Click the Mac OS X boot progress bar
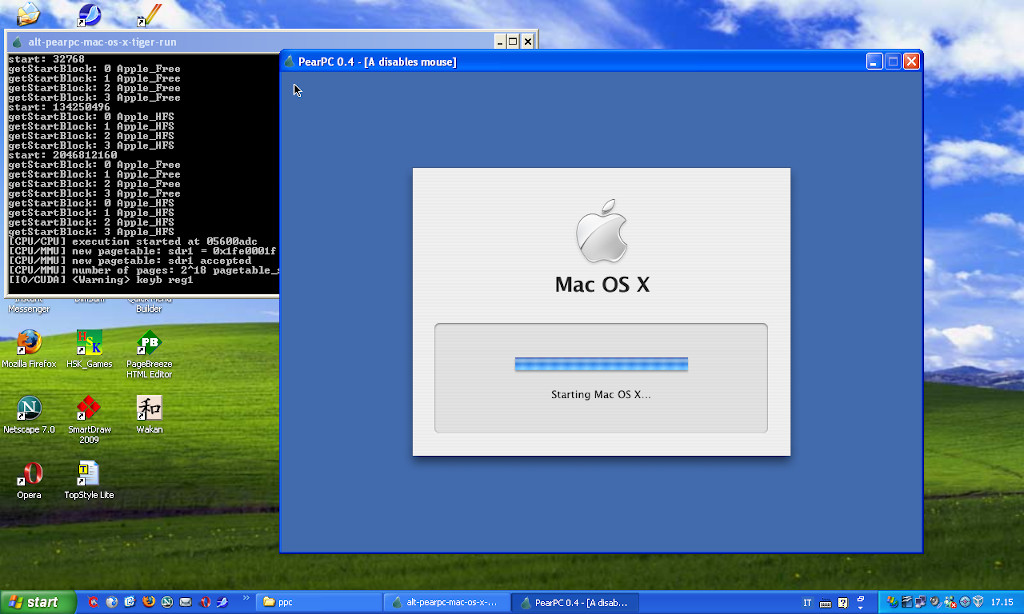Viewport: 1024px width, 614px height. point(601,364)
